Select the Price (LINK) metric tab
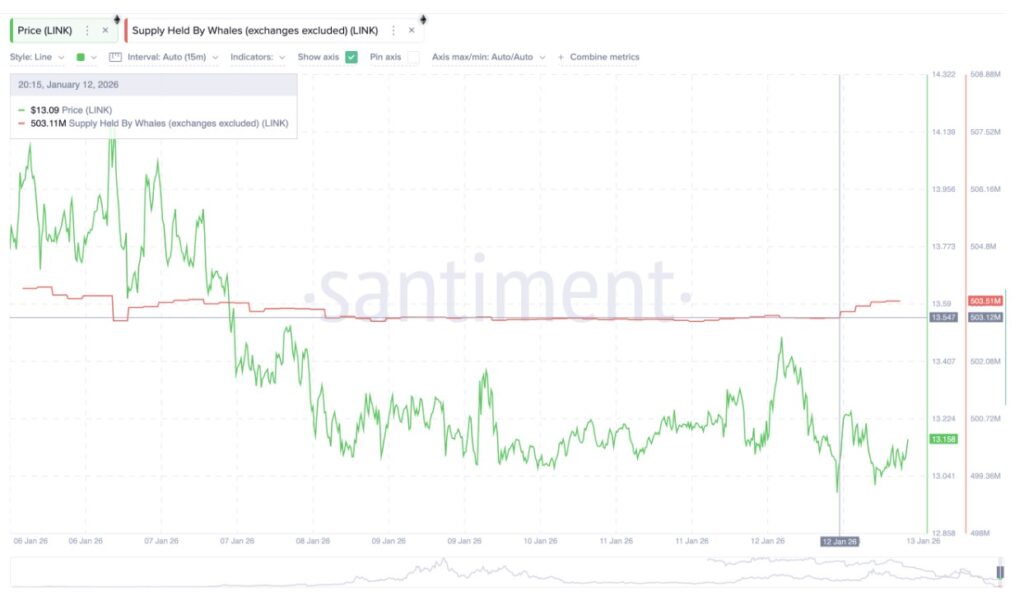This screenshot has height=596, width=1024. tap(44, 31)
